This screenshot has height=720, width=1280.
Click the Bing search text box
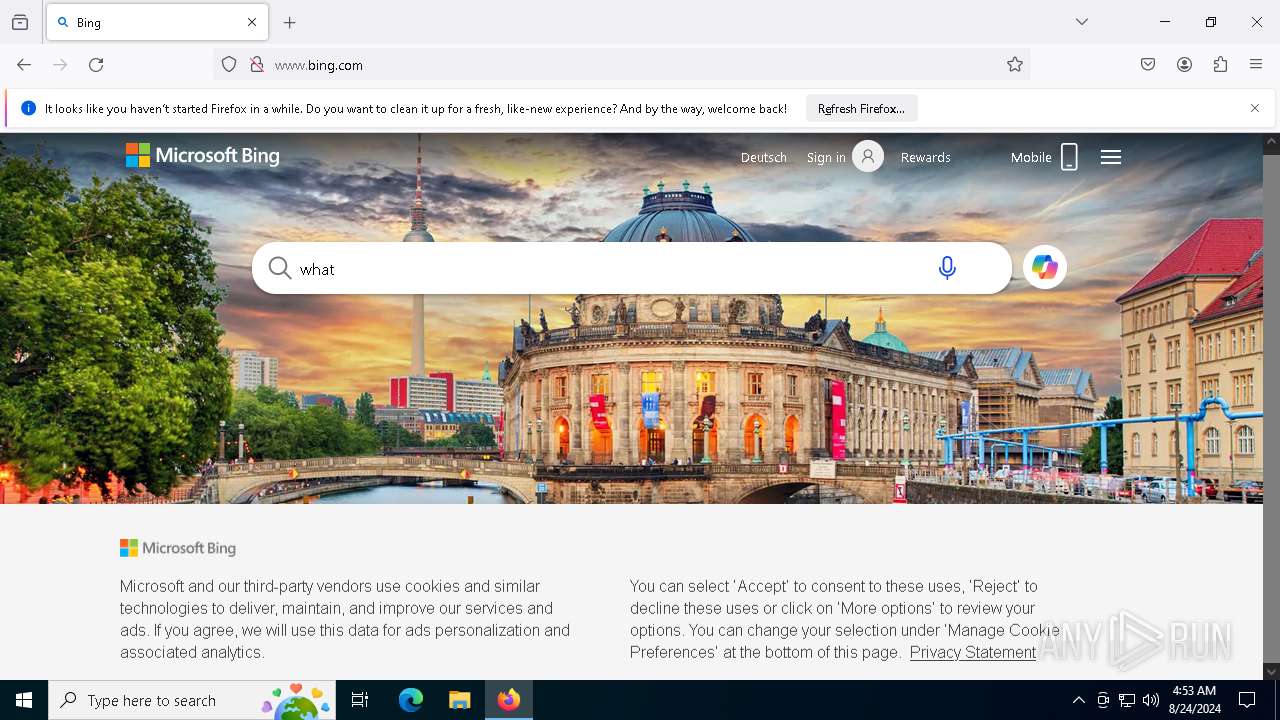(x=610, y=268)
